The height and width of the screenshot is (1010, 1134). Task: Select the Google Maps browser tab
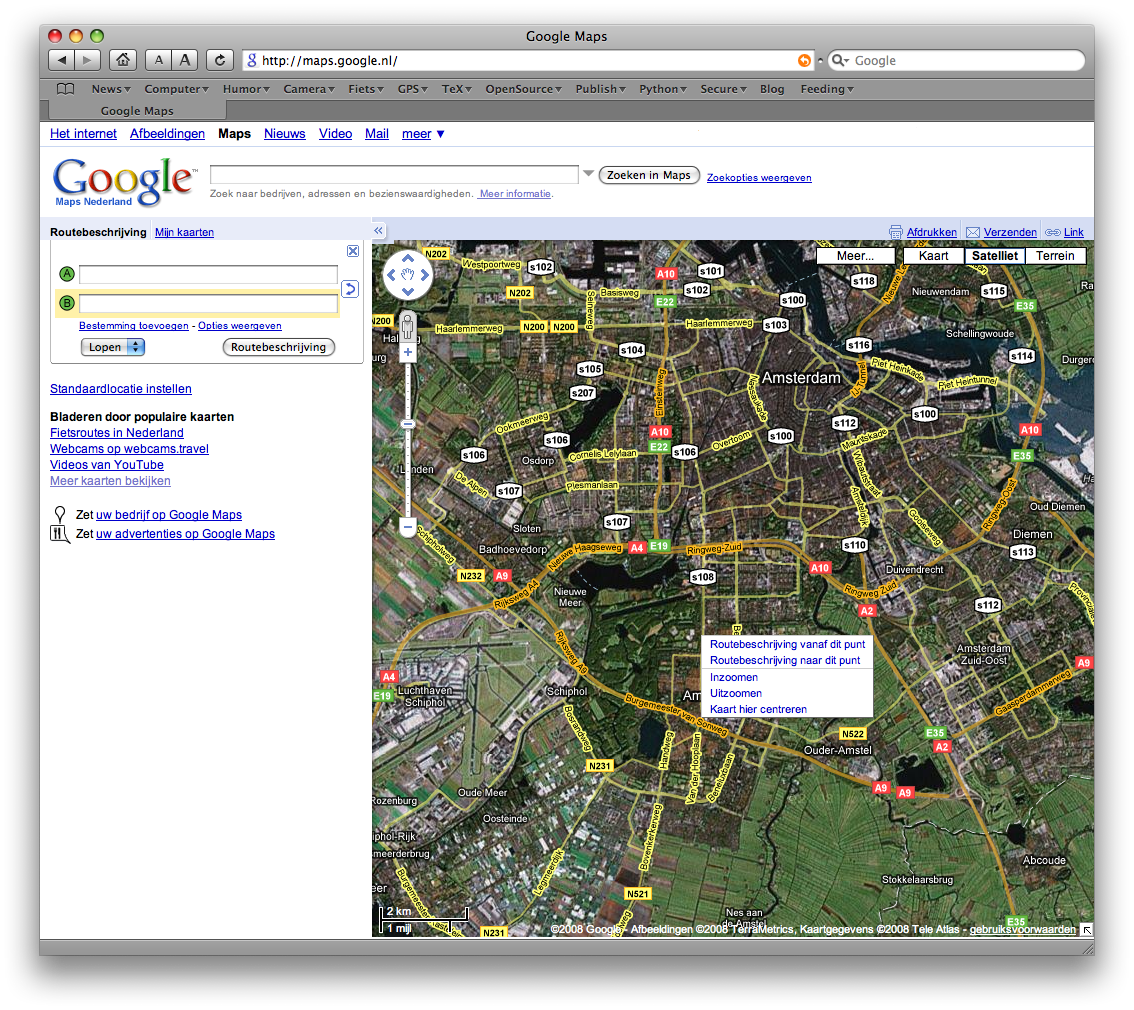tap(137, 111)
